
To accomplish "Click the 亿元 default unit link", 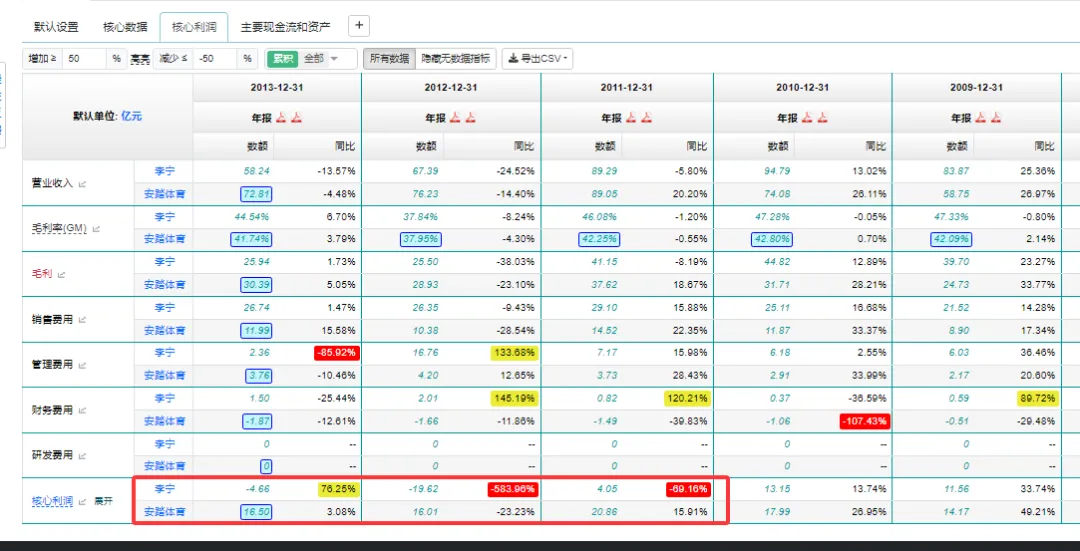I will pyautogui.click(x=132, y=116).
